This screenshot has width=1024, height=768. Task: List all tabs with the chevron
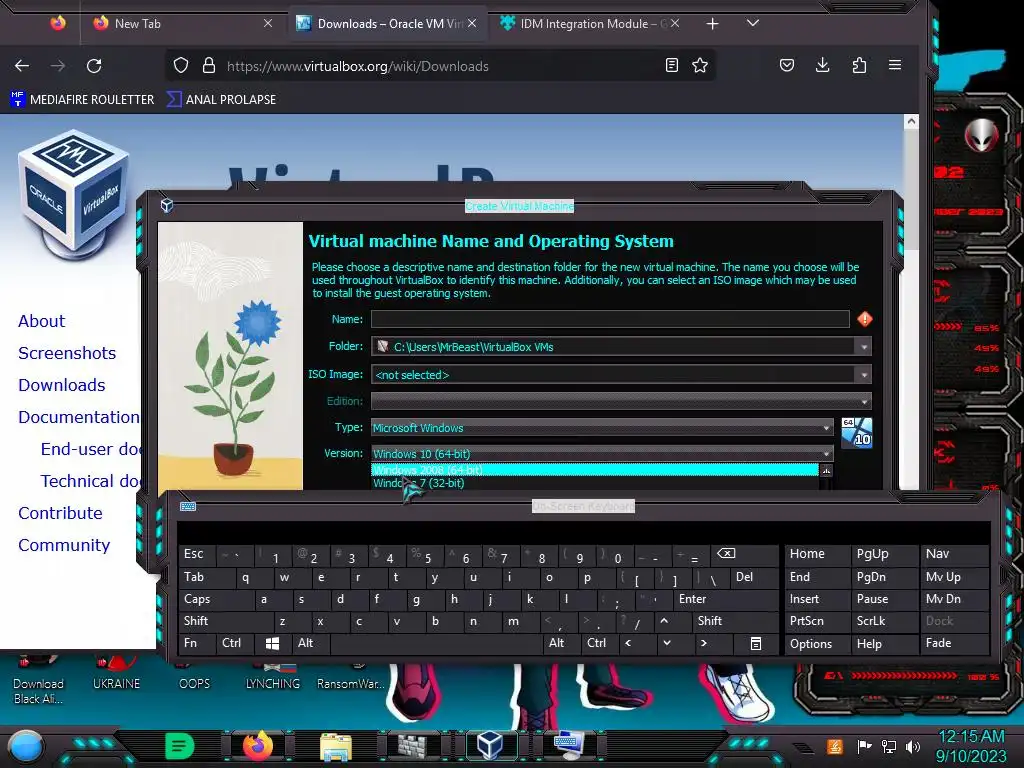coord(752,24)
